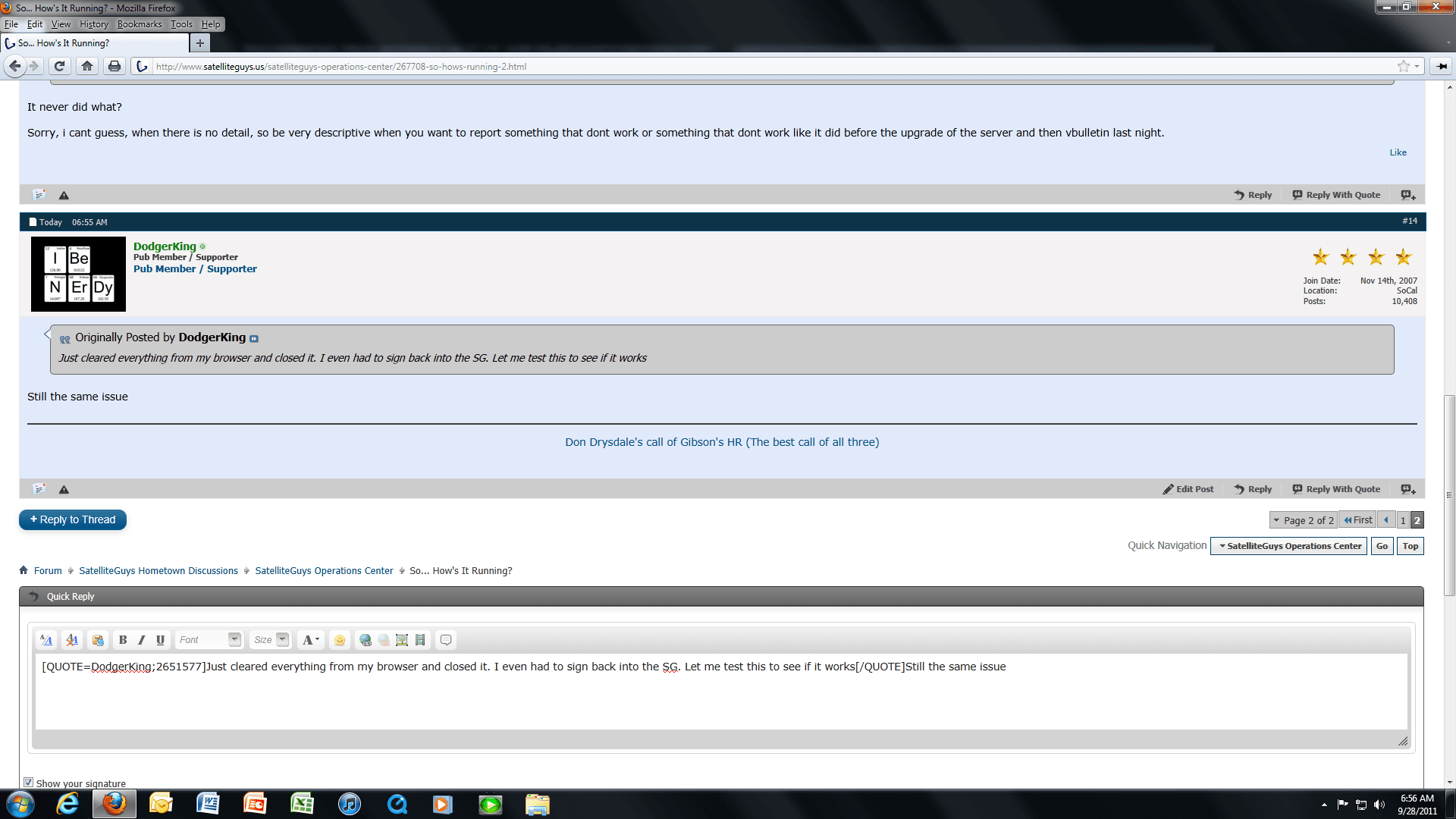Open the Font dropdown in the editor

(209, 640)
